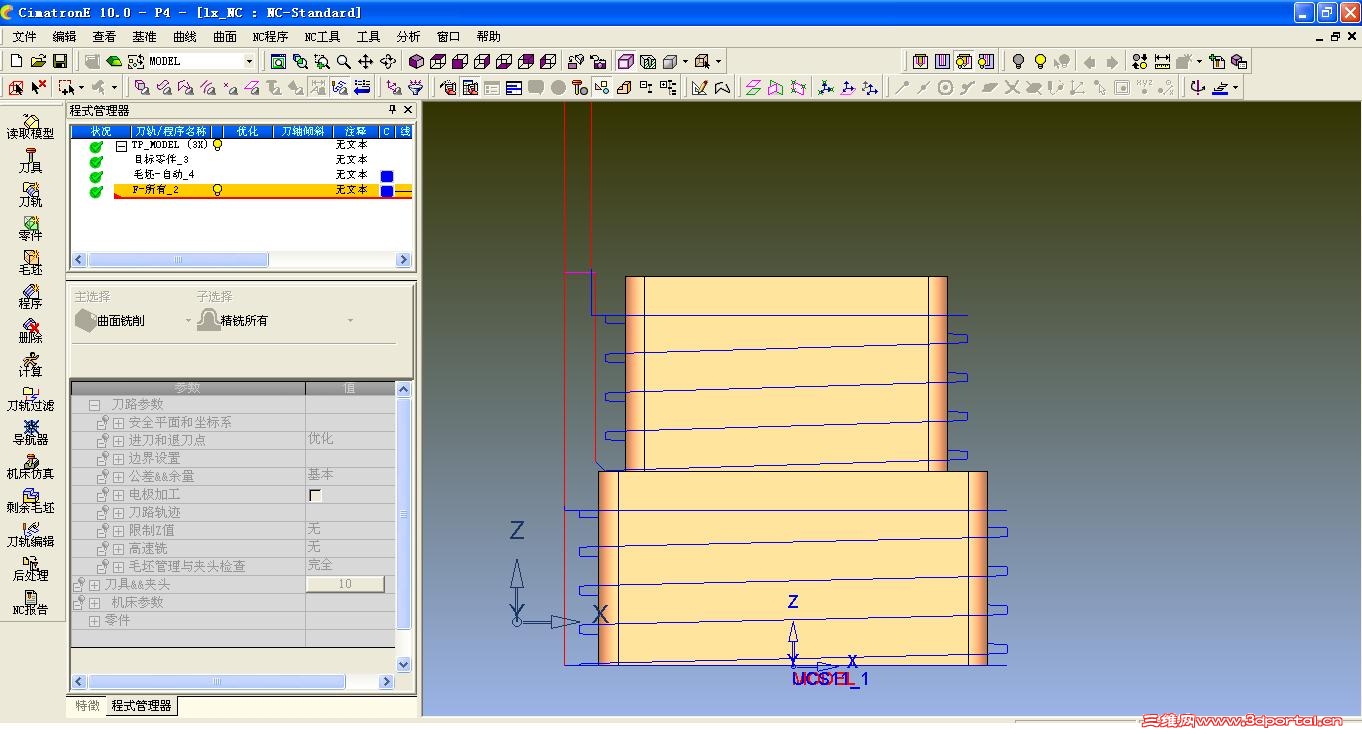The image size is (1362, 734).
Task: Toggle the dark gray light bulb toolbar icon
Action: click(1018, 61)
